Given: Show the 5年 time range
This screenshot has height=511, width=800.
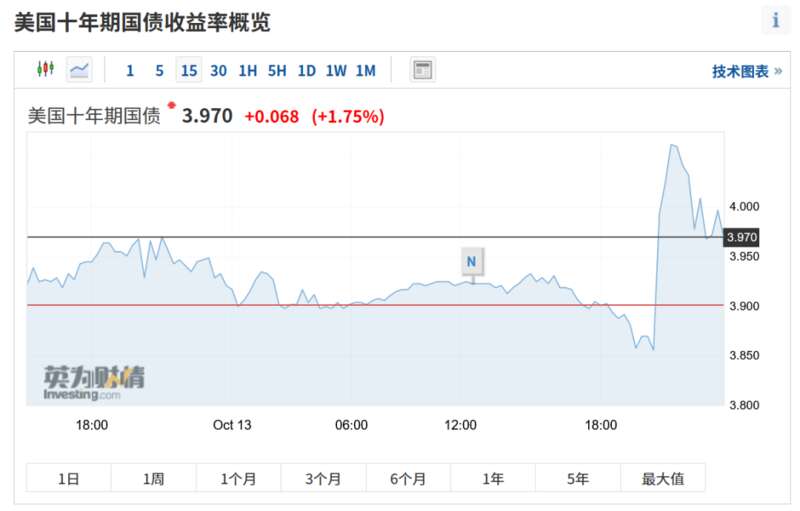Looking at the screenshot, I should [x=578, y=478].
